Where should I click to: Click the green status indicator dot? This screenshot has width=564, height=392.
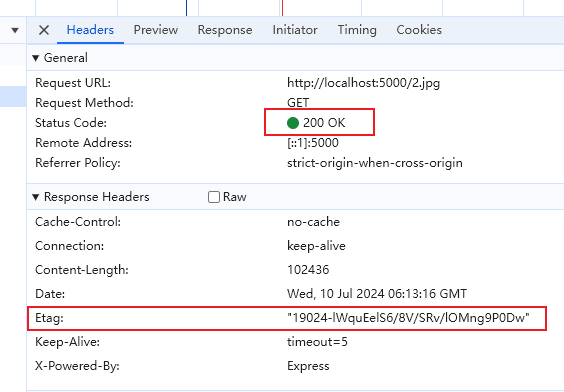pos(293,123)
